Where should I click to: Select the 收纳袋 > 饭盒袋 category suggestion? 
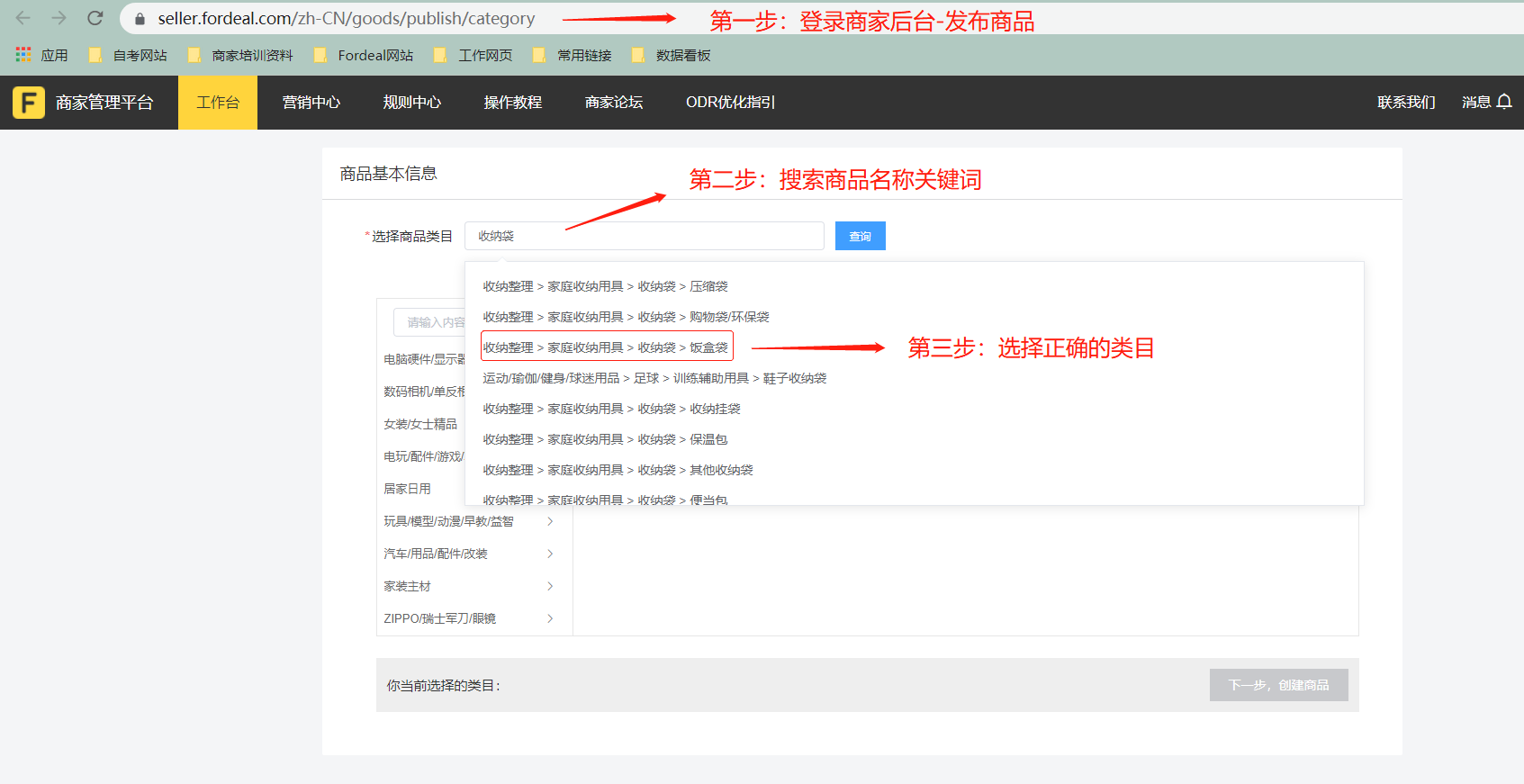click(x=606, y=347)
